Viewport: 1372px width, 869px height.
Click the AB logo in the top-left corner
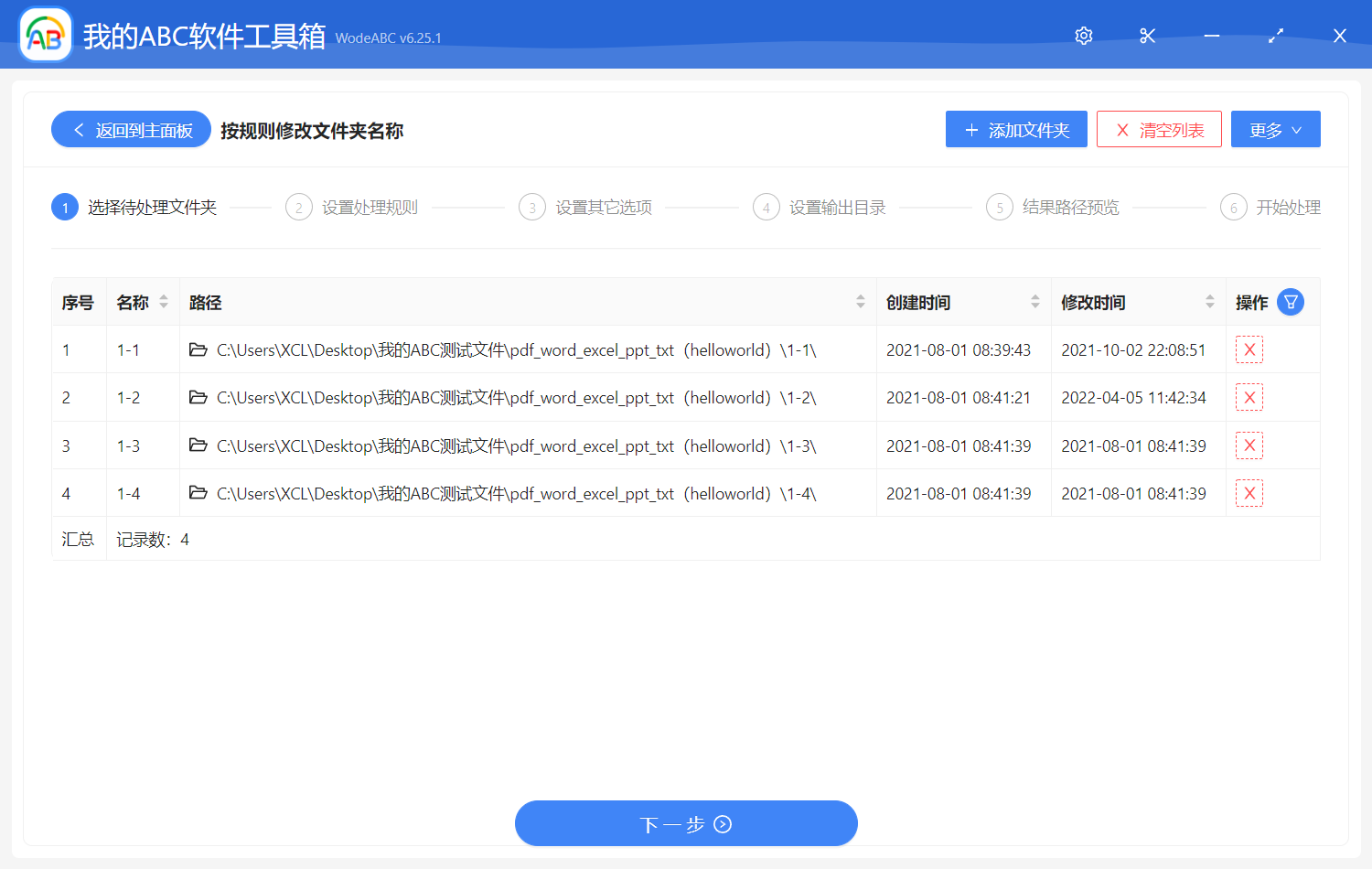click(x=45, y=35)
